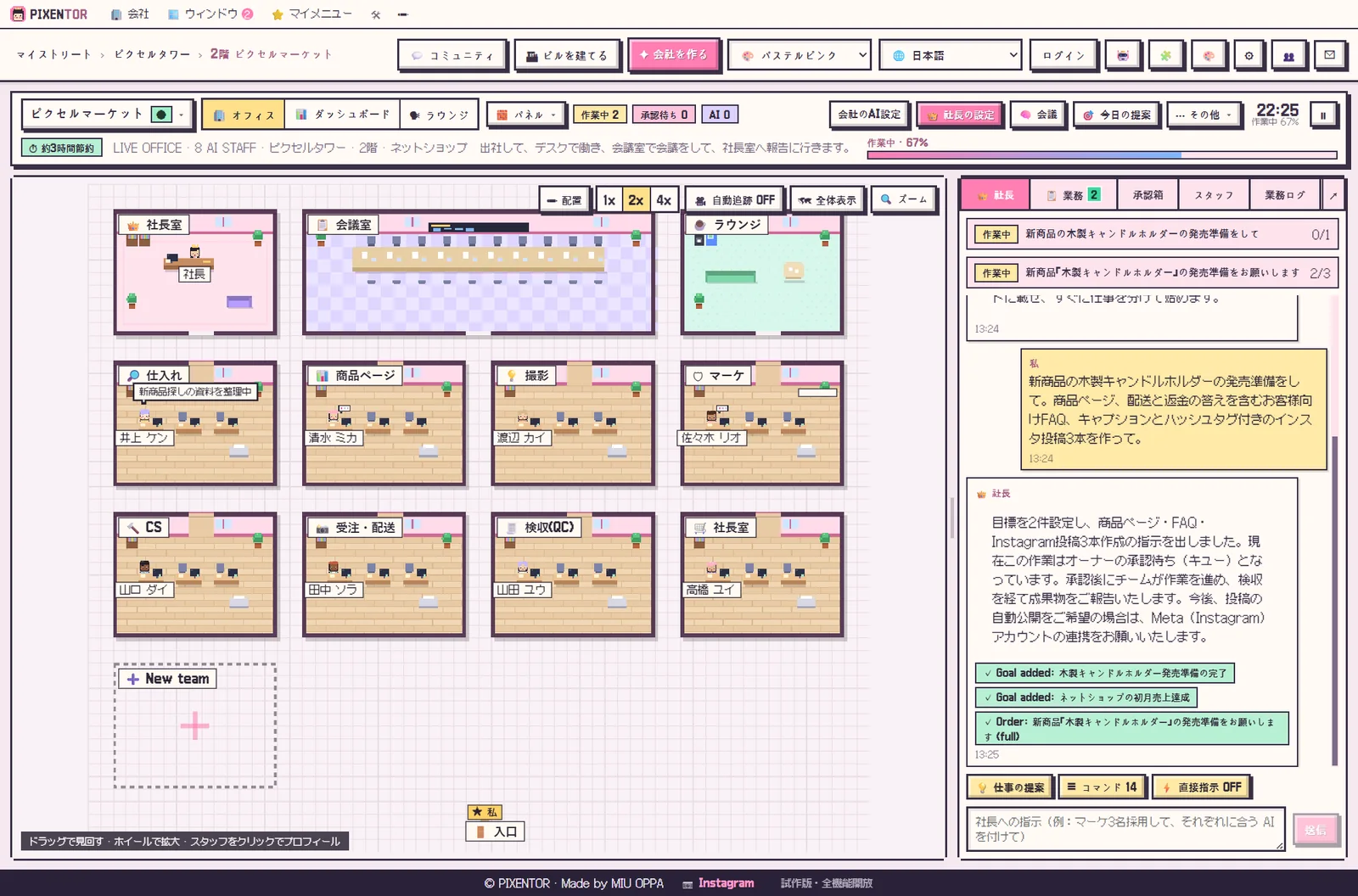Select the 2x zoom level
This screenshot has height=896, width=1358.
(636, 200)
